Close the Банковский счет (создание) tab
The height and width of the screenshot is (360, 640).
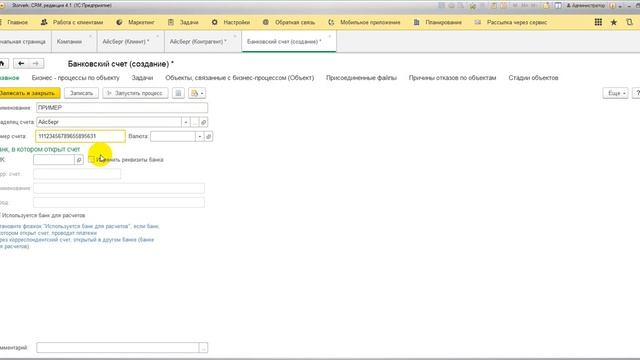(x=330, y=36)
